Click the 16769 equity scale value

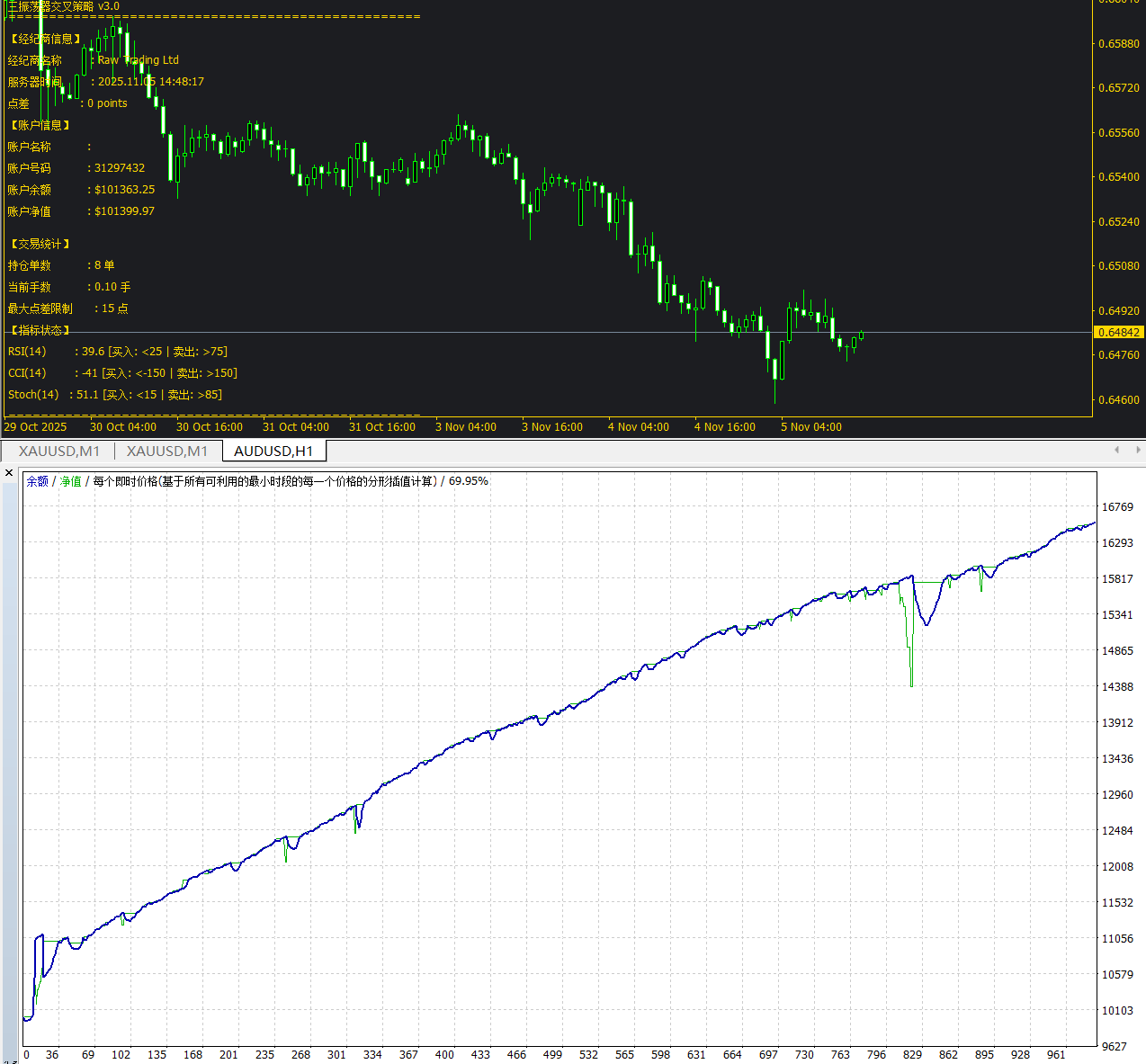[x=1117, y=507]
